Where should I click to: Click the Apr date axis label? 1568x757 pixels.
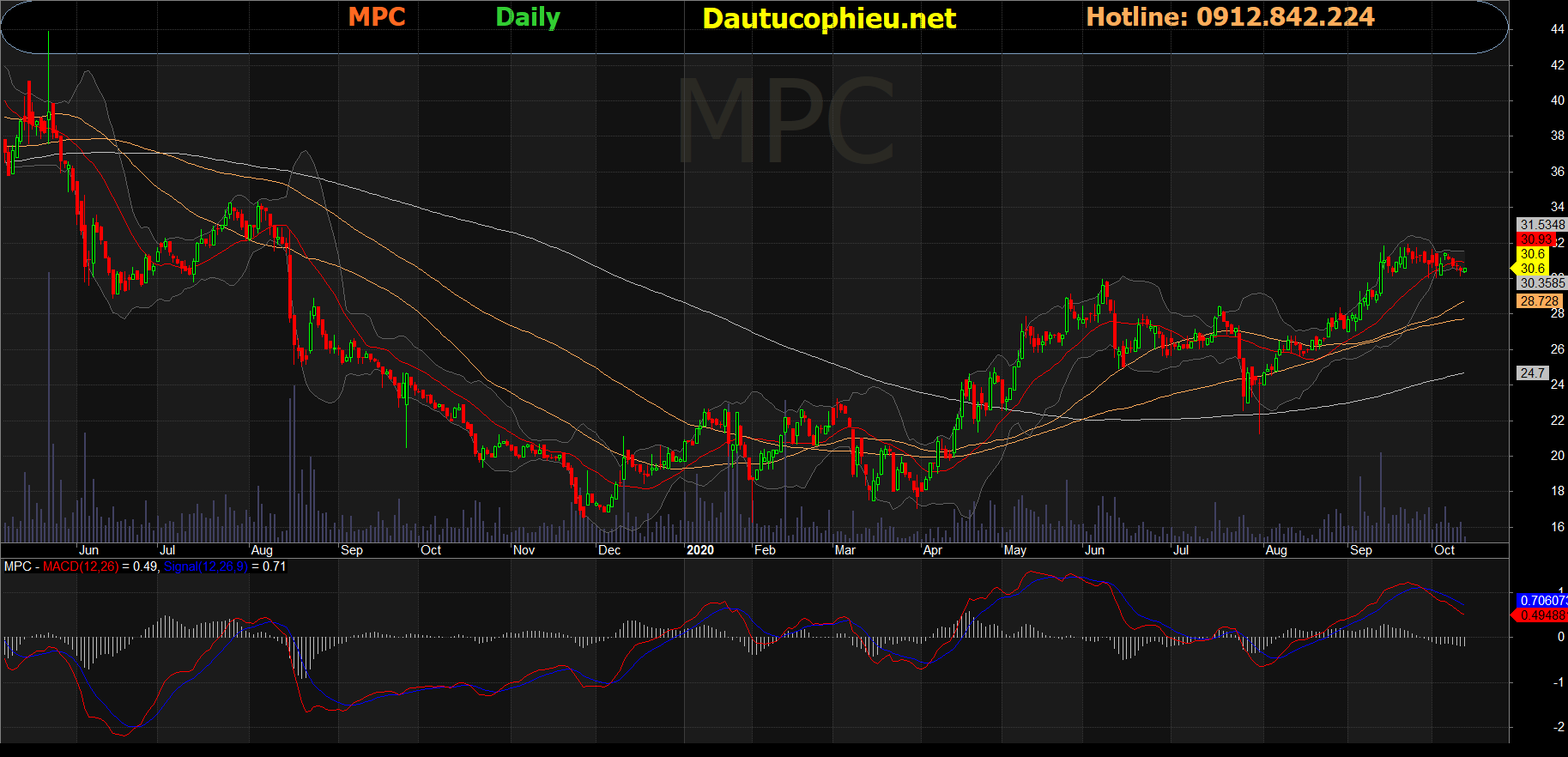coord(933,550)
